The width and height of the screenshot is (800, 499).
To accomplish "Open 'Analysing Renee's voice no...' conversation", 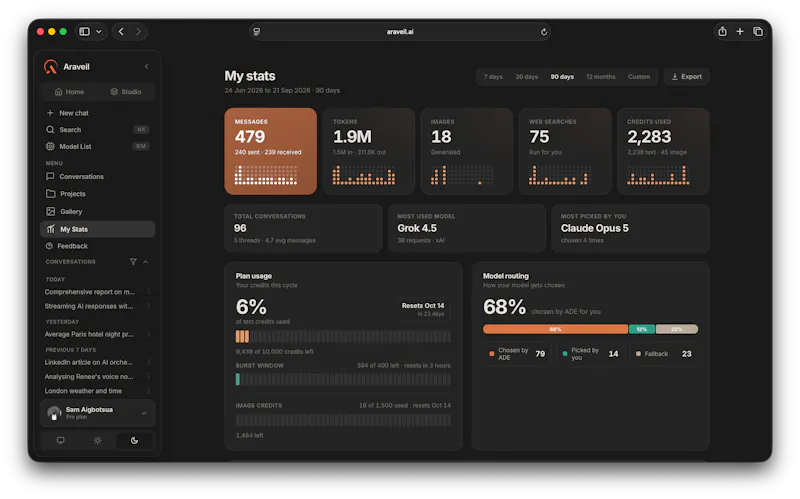I will (x=89, y=377).
